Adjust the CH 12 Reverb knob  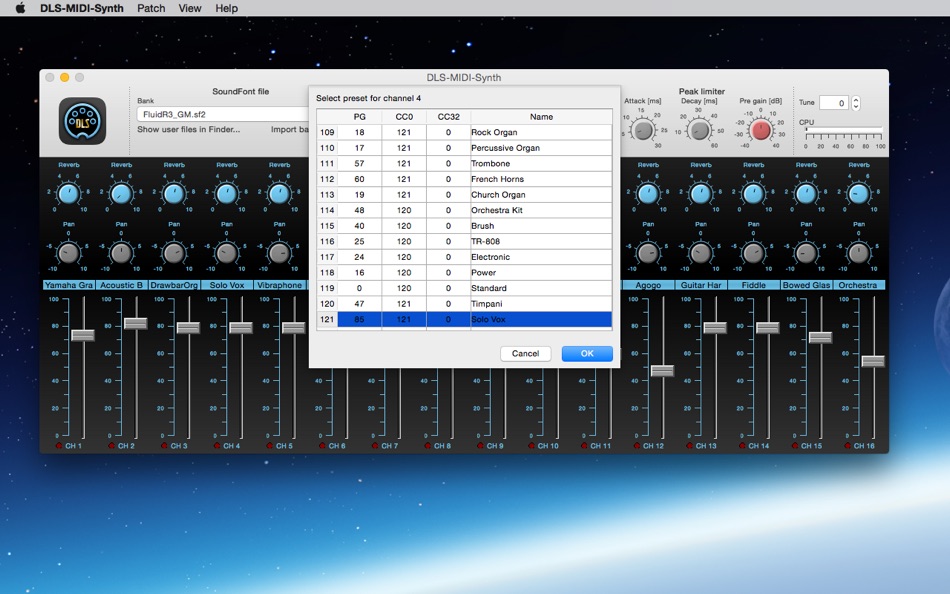[x=648, y=194]
